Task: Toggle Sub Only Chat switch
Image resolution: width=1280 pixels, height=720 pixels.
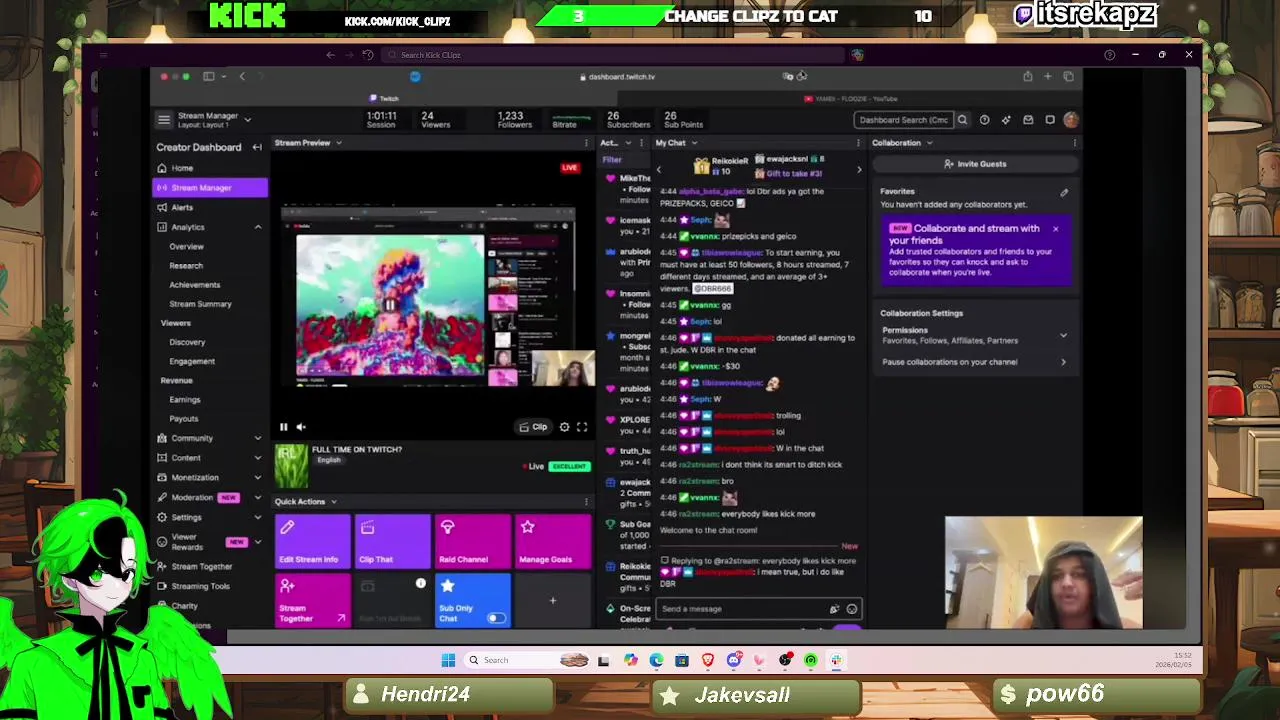Action: click(x=496, y=618)
